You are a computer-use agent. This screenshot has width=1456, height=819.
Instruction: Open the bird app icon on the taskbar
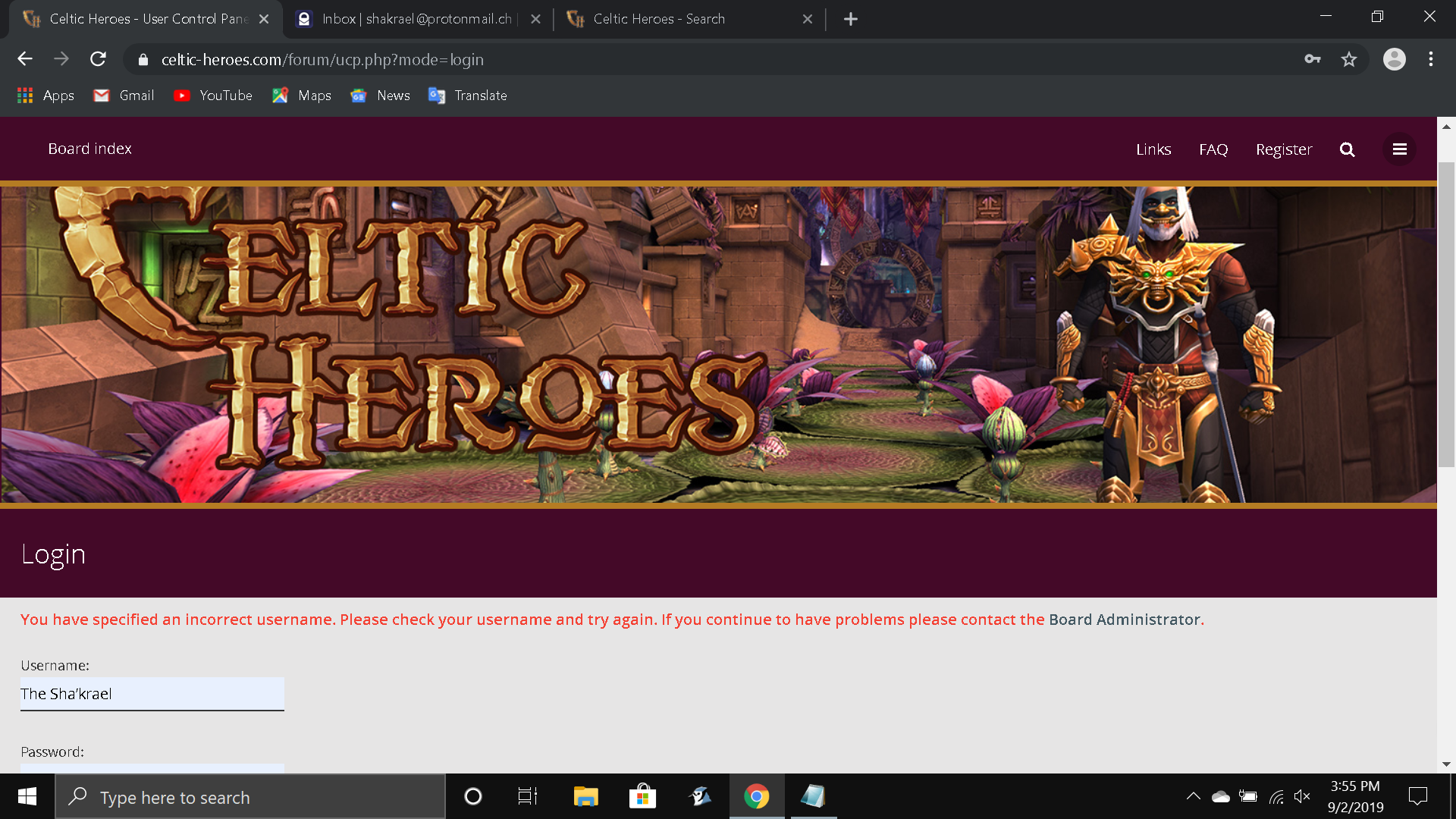[x=700, y=796]
